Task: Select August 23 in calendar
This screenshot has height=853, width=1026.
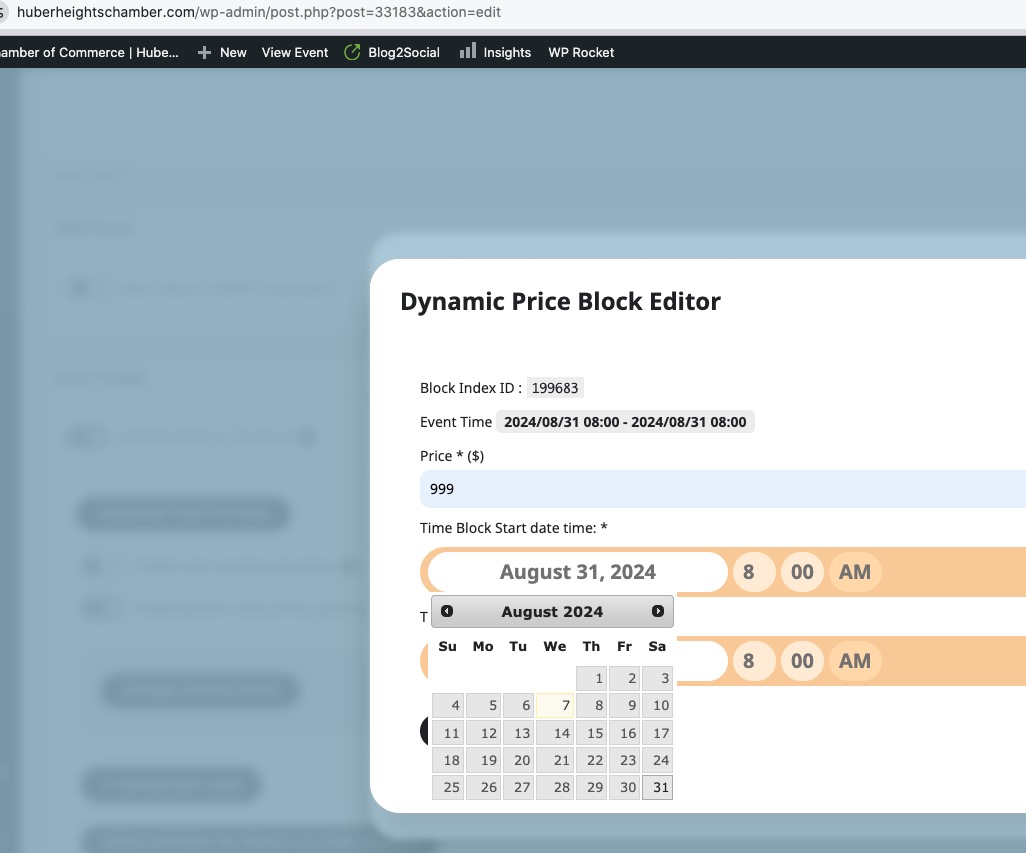Action: (624, 760)
